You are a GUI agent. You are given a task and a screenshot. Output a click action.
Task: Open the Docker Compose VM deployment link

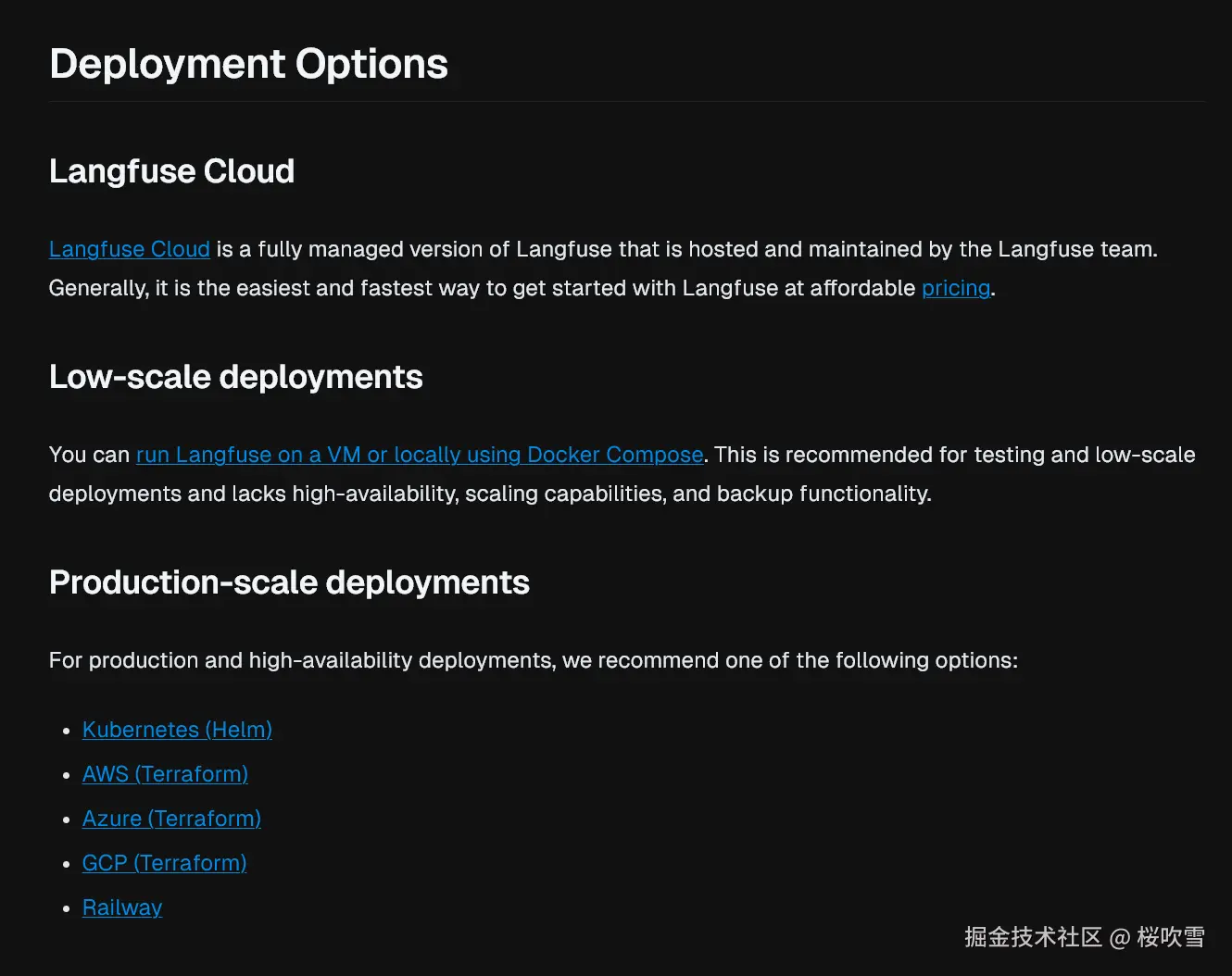click(x=420, y=455)
